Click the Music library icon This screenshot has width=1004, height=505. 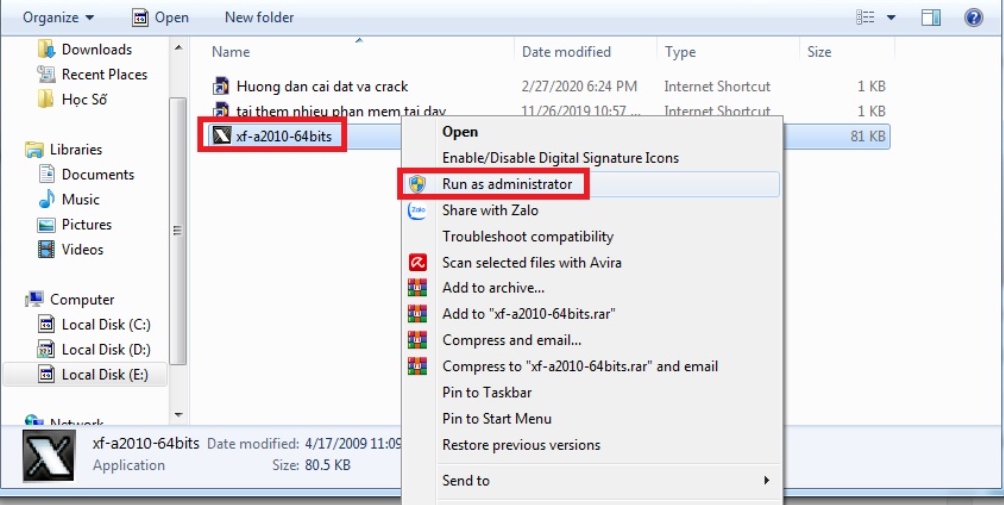[x=47, y=200]
